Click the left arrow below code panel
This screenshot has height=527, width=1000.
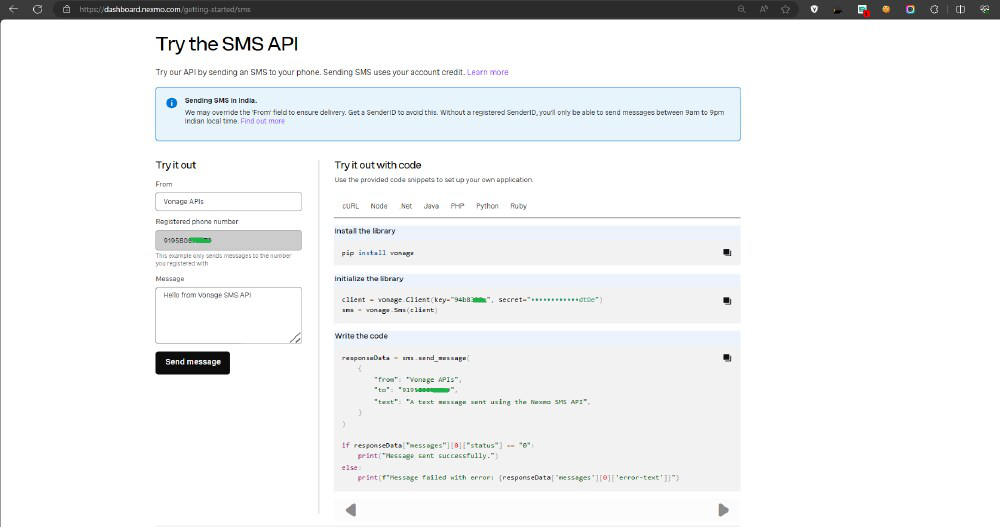pyautogui.click(x=351, y=510)
